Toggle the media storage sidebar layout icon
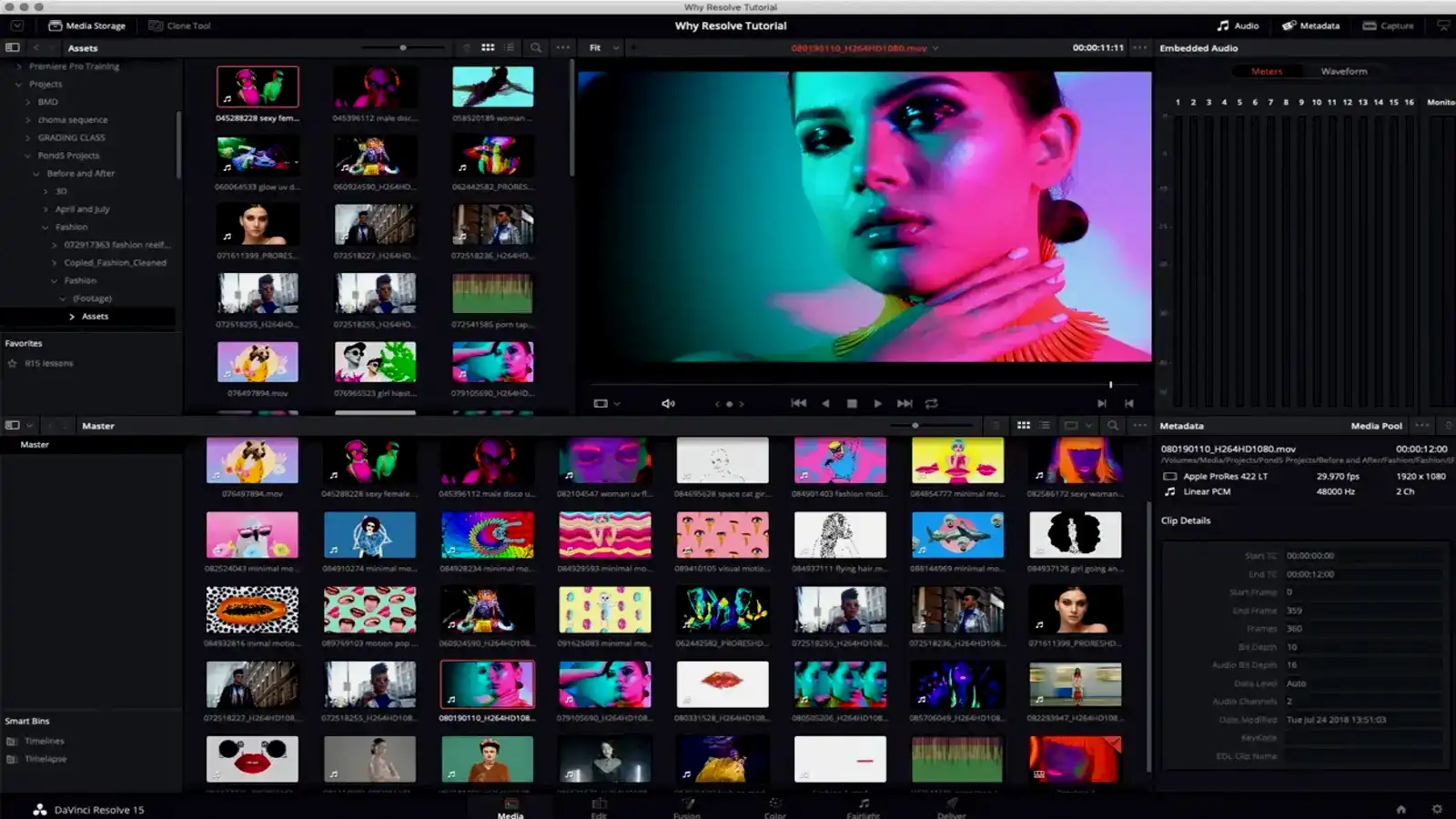The width and height of the screenshot is (1456, 819). pyautogui.click(x=13, y=47)
